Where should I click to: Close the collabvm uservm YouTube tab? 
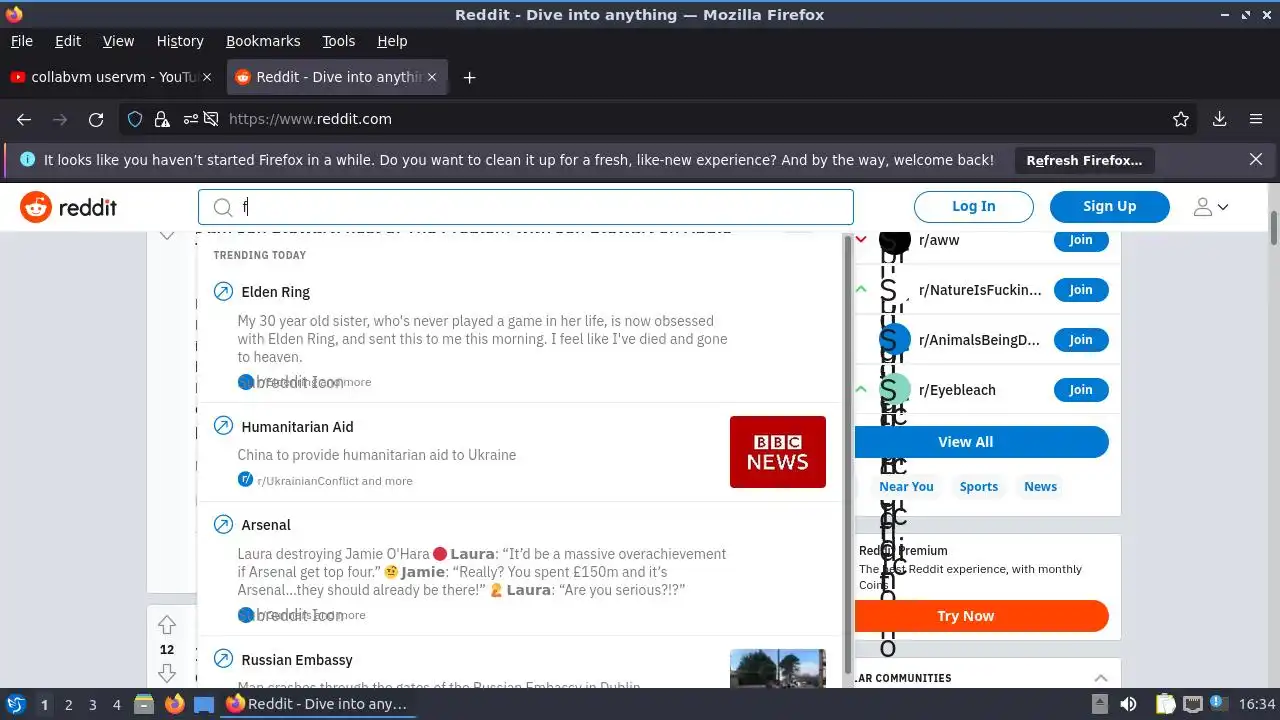(208, 77)
